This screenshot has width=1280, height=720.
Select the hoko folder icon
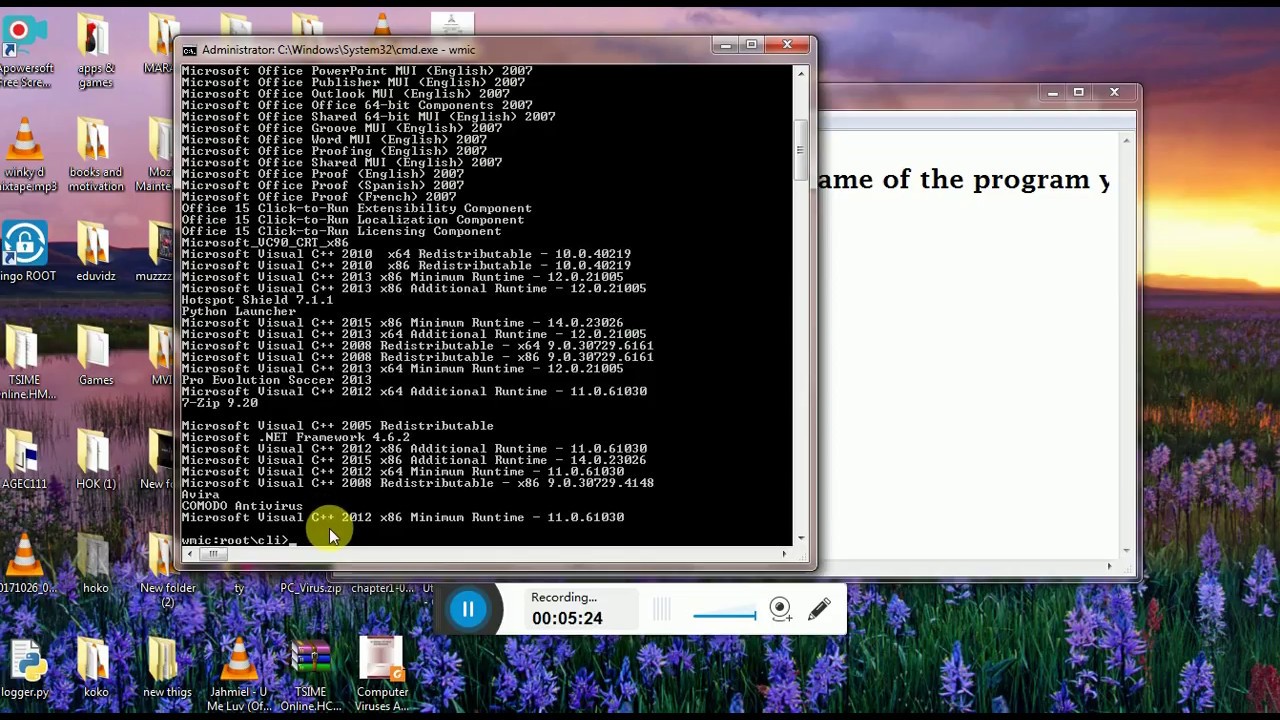(x=96, y=565)
